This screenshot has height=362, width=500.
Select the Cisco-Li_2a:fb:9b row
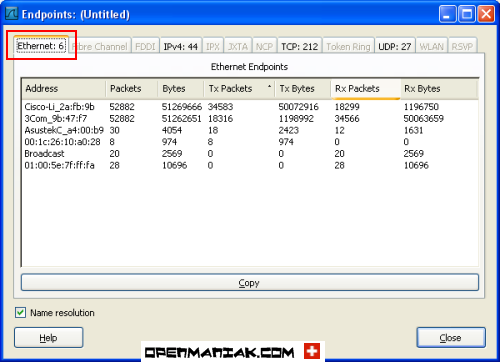tap(250, 107)
